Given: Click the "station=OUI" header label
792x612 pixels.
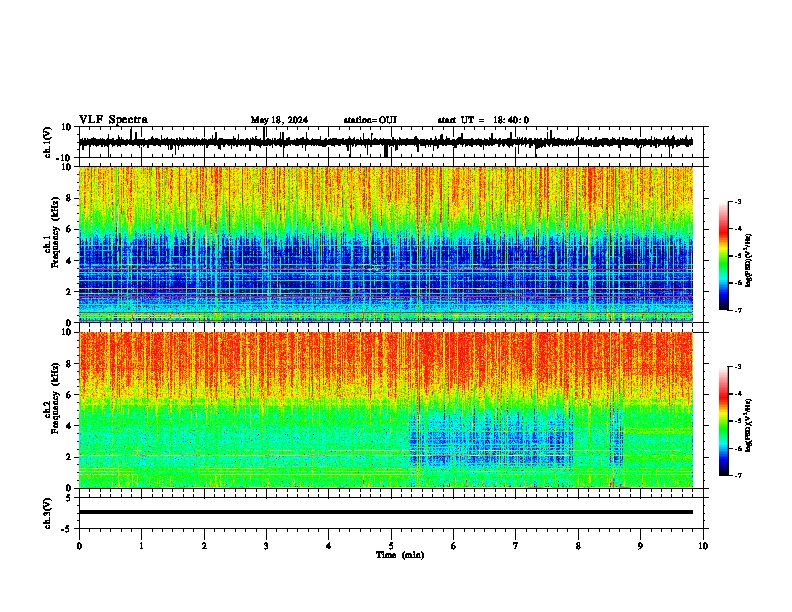Looking at the screenshot, I should click(x=370, y=120).
